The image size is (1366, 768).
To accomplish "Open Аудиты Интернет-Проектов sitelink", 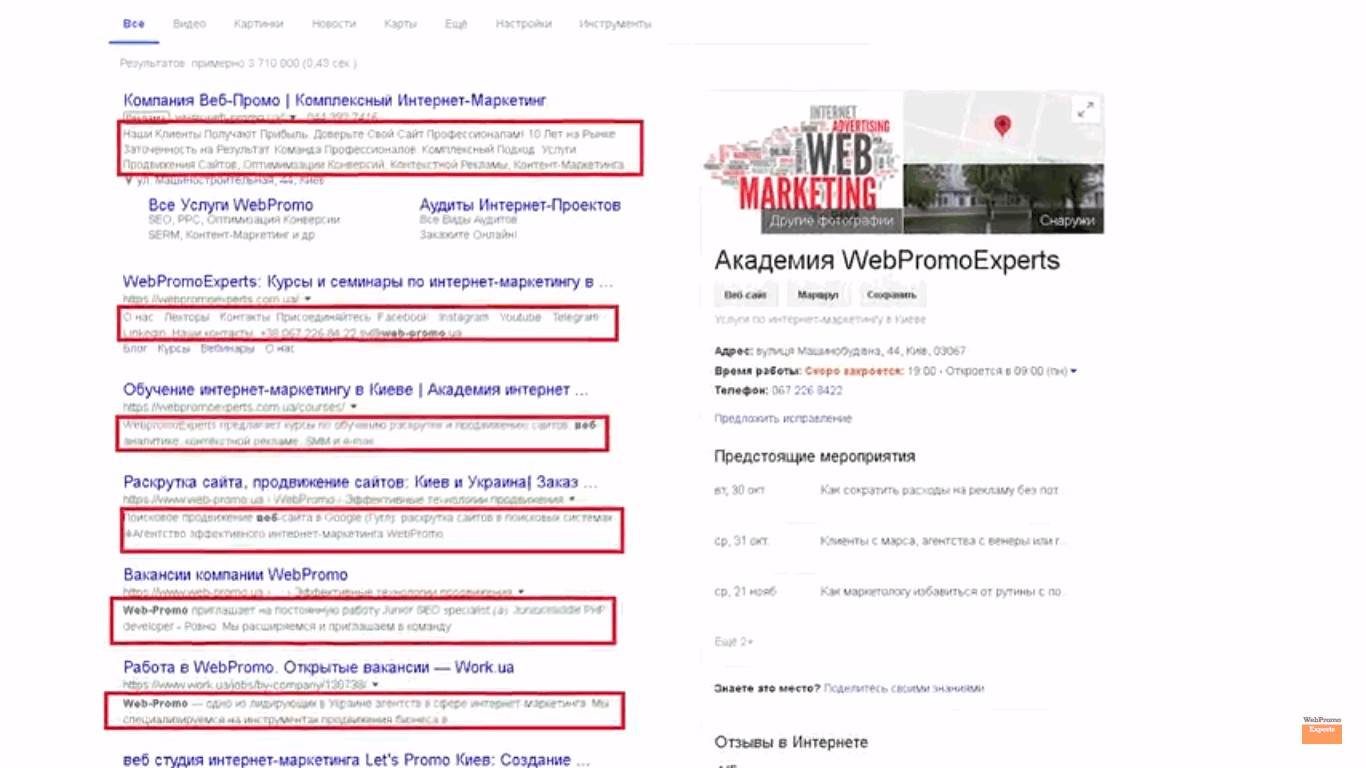I will [520, 205].
